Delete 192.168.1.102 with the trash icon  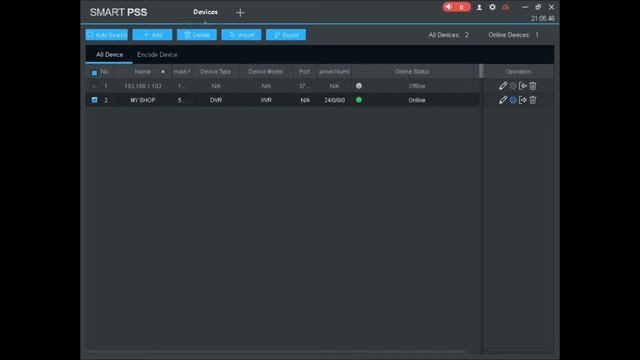tap(533, 86)
